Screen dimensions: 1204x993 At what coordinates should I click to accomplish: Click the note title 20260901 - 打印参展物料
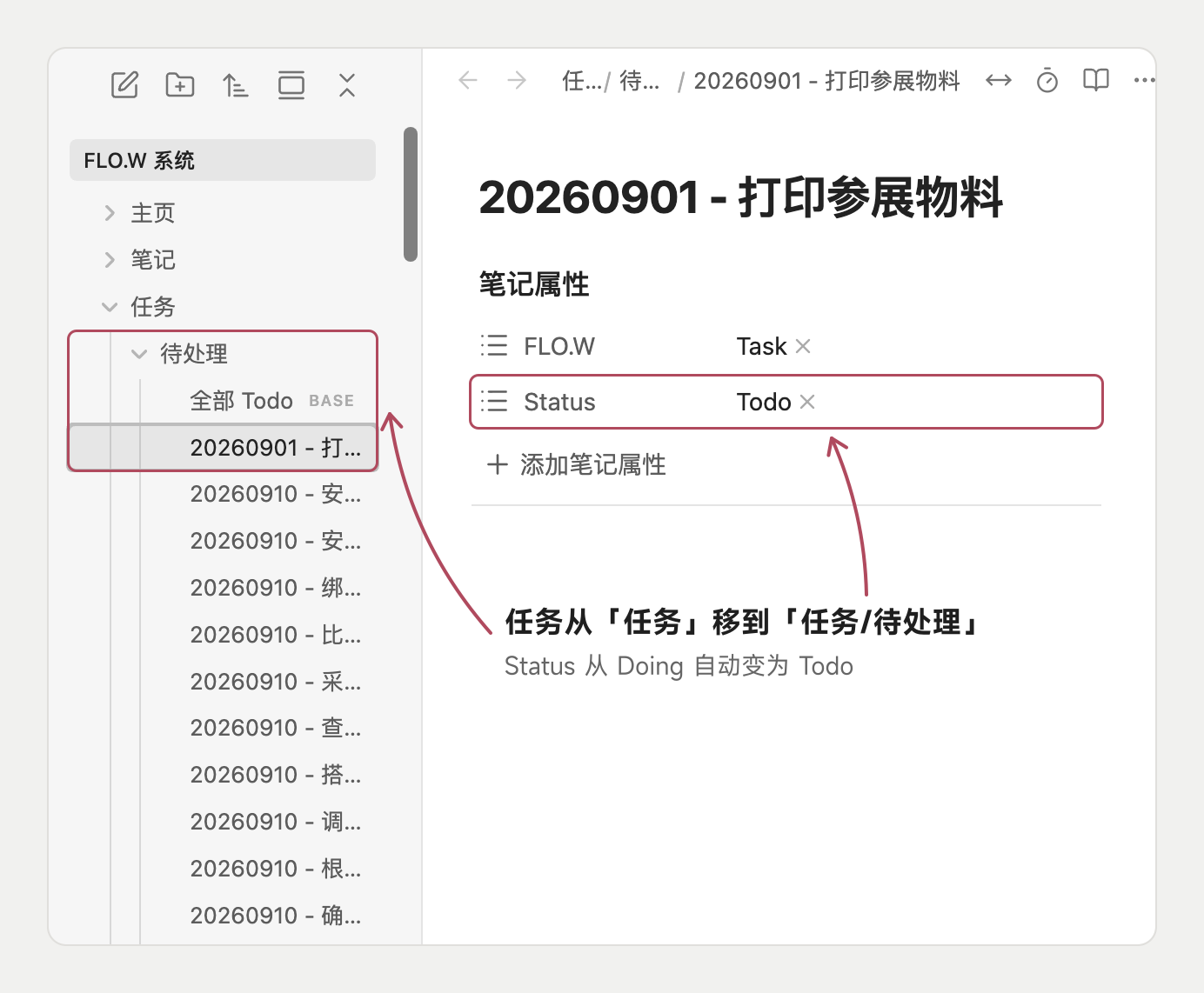coord(740,197)
